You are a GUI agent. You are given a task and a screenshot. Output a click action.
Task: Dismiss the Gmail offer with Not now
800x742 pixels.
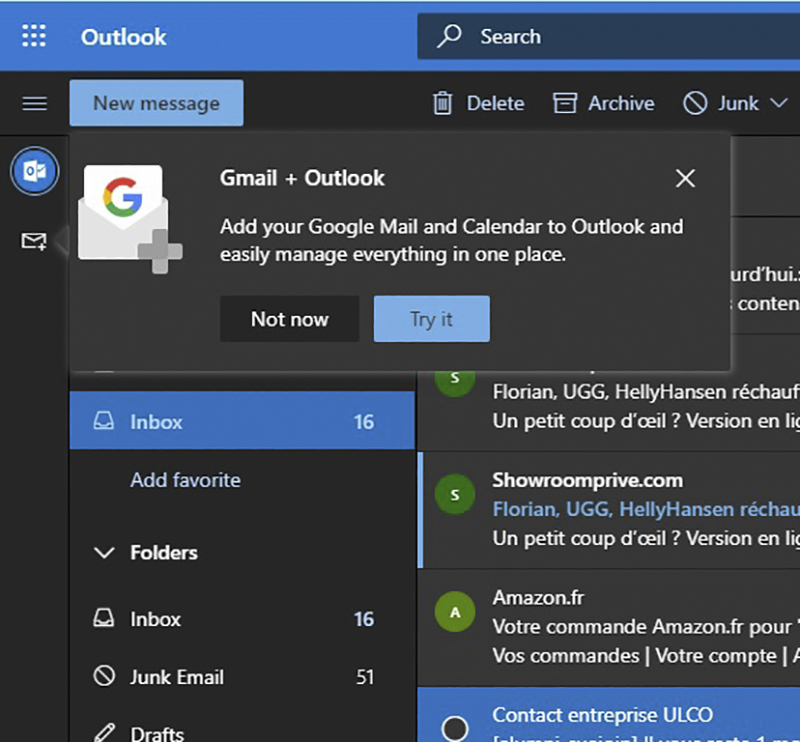pos(289,319)
